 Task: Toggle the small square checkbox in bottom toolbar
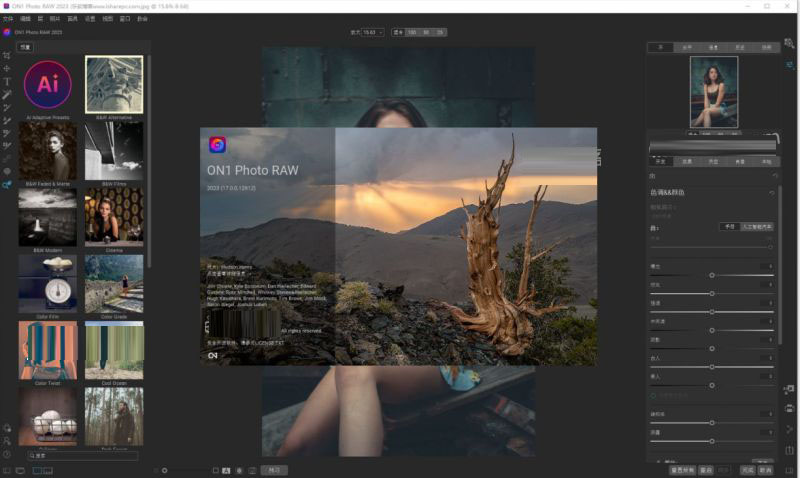coord(215,470)
